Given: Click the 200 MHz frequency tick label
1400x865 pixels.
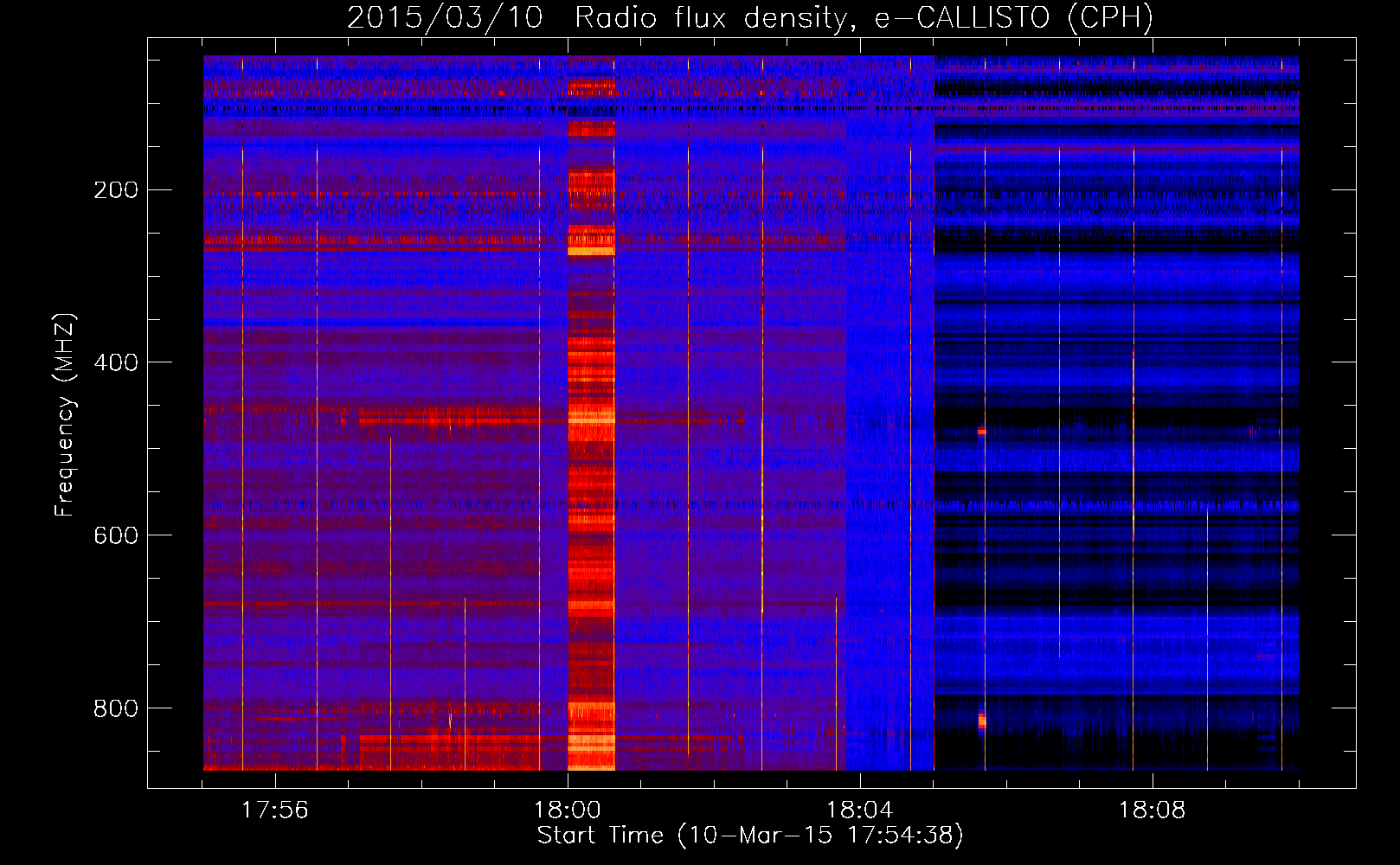Looking at the screenshot, I should pos(116,189).
